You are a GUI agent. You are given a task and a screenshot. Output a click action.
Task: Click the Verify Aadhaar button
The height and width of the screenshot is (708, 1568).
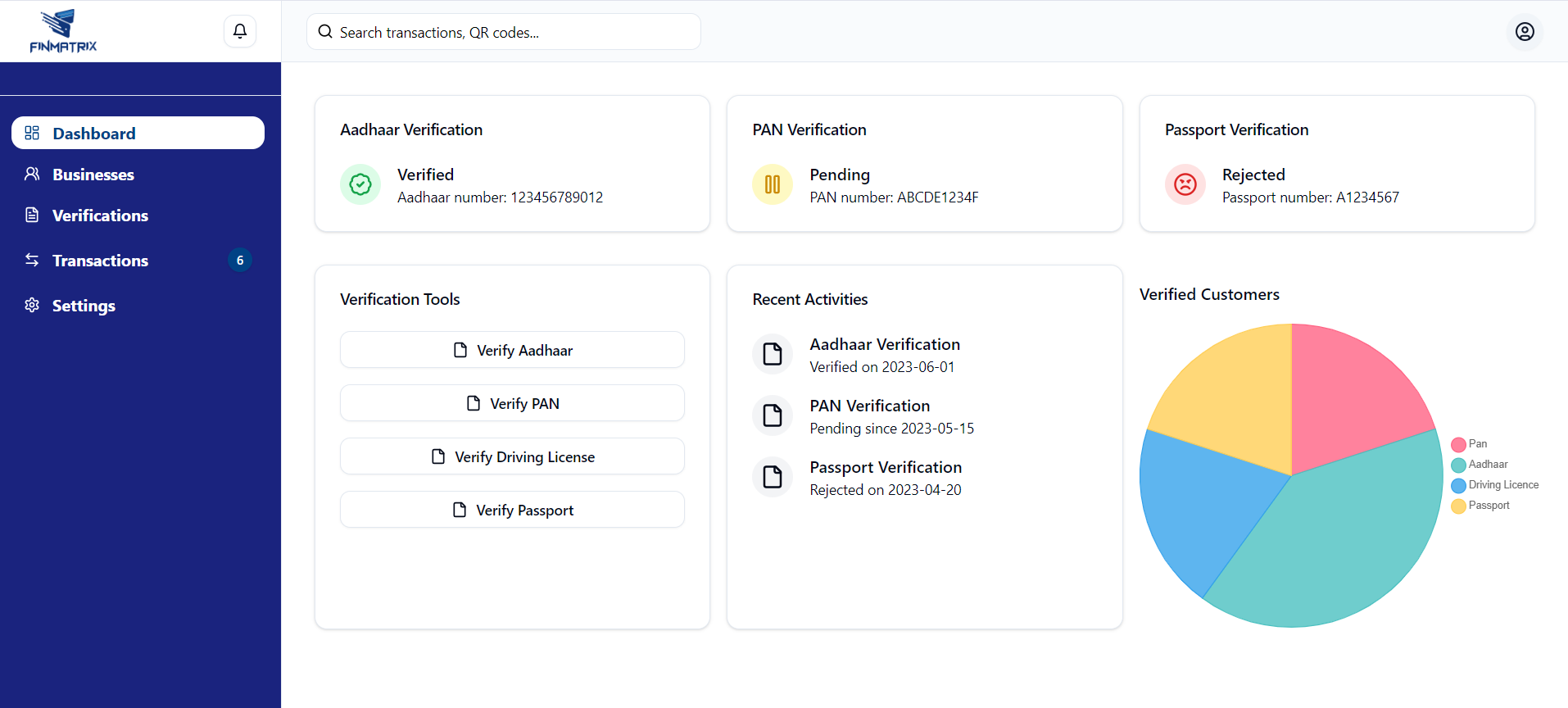512,350
